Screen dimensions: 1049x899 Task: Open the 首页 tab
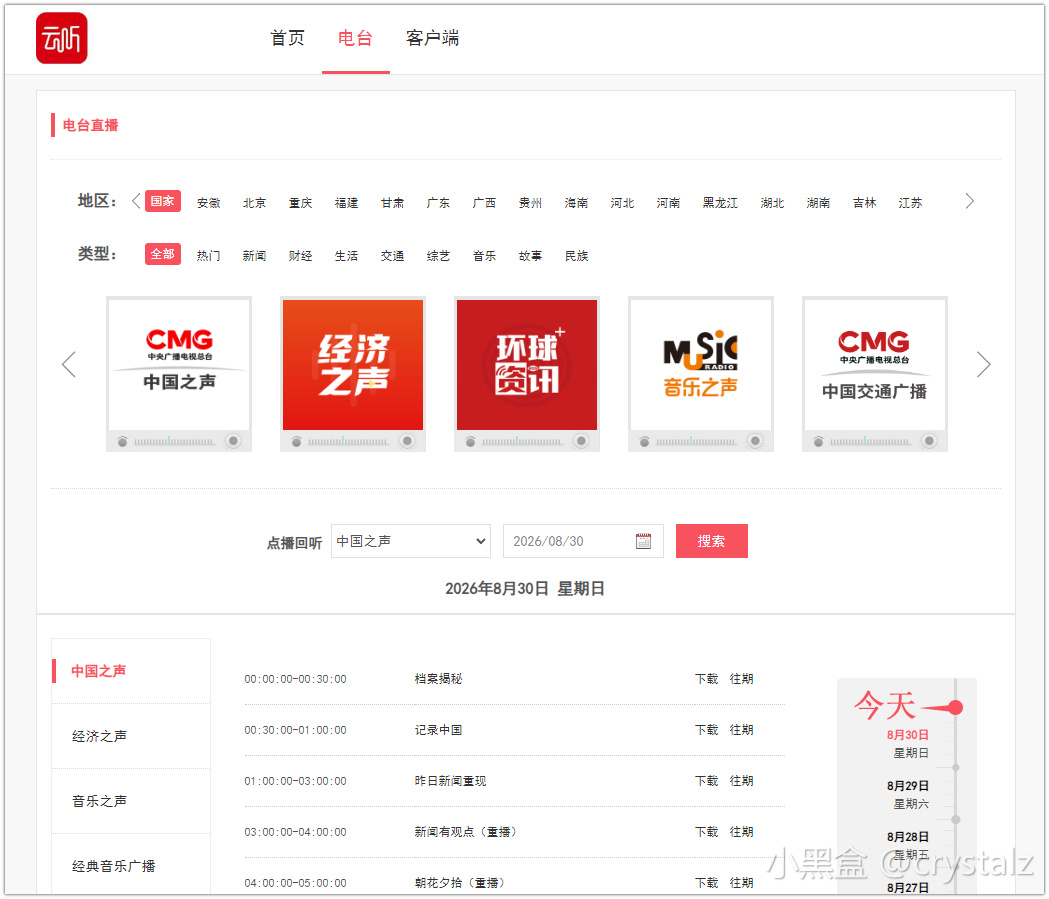pos(288,38)
